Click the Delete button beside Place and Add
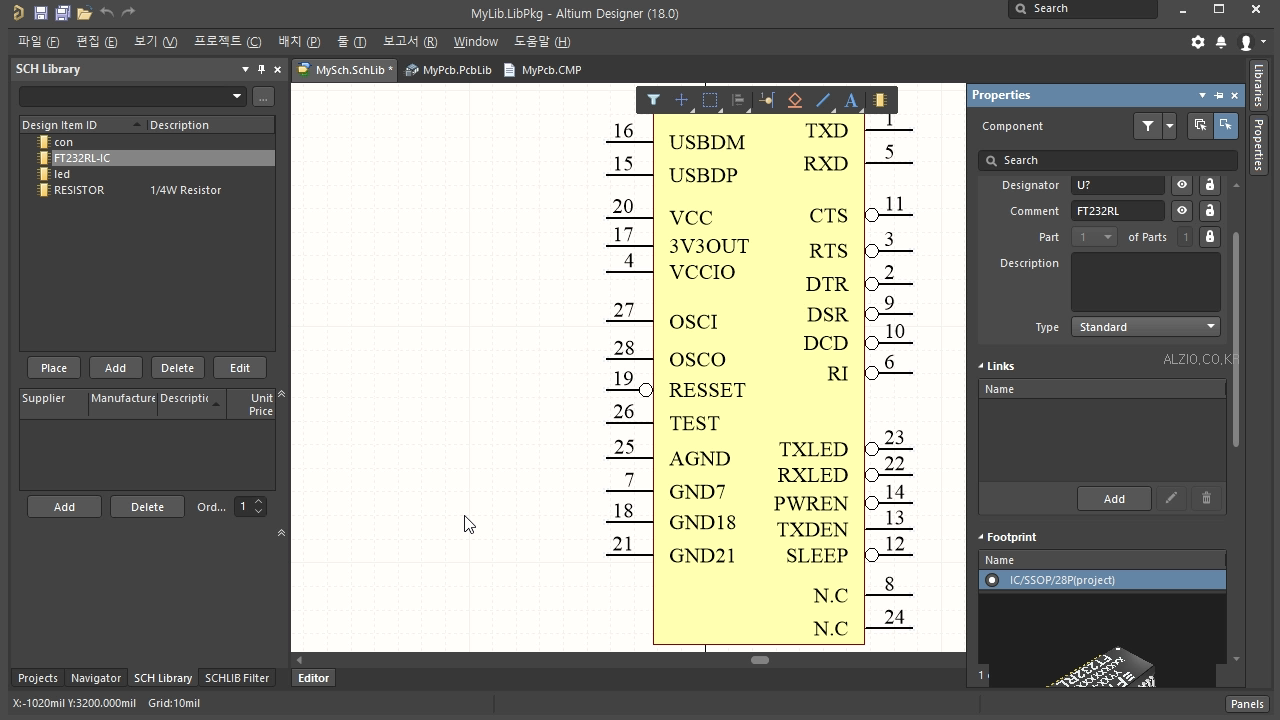This screenshot has height=720, width=1280. click(x=177, y=368)
